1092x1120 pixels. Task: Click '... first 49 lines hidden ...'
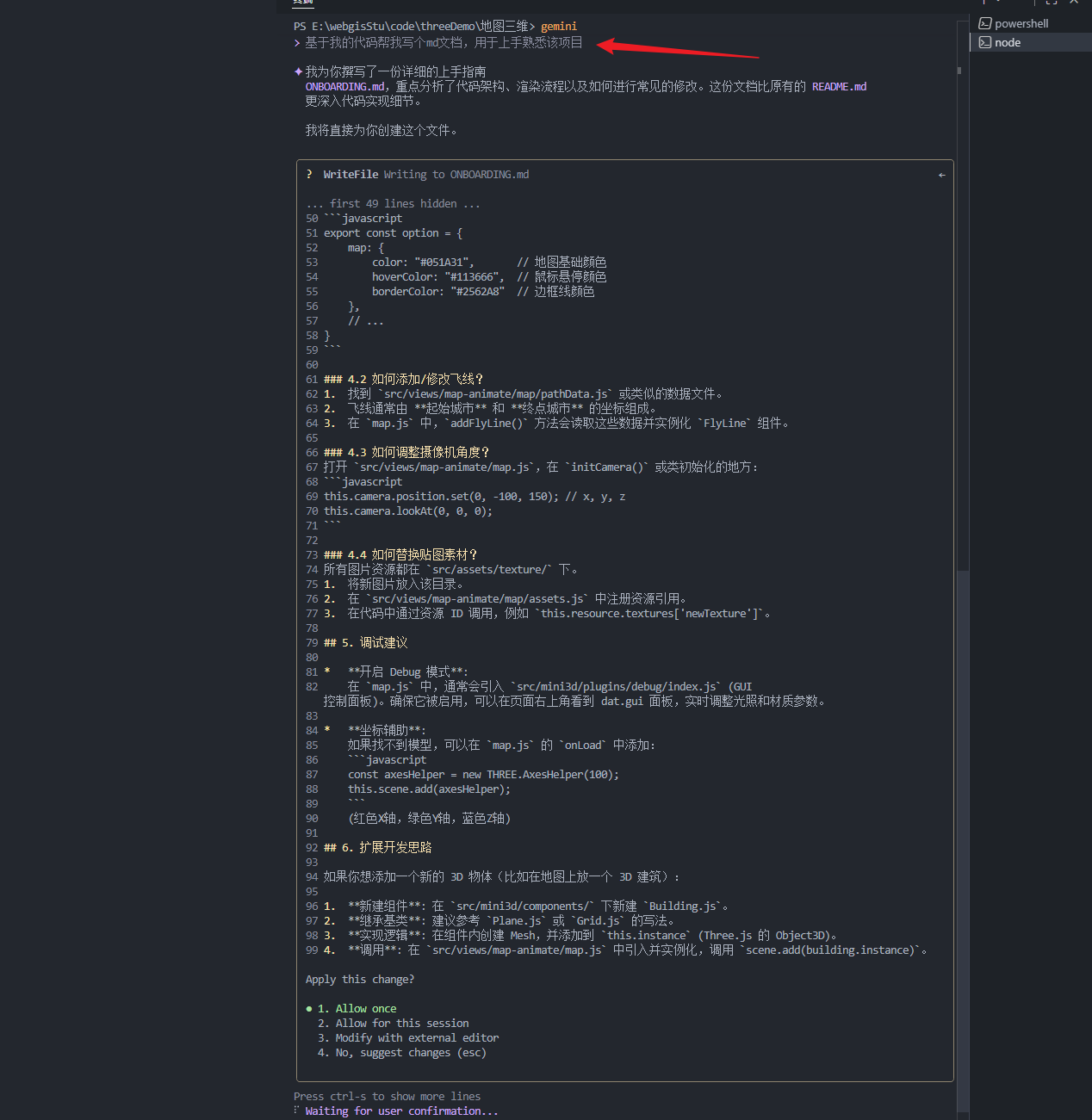tap(393, 204)
